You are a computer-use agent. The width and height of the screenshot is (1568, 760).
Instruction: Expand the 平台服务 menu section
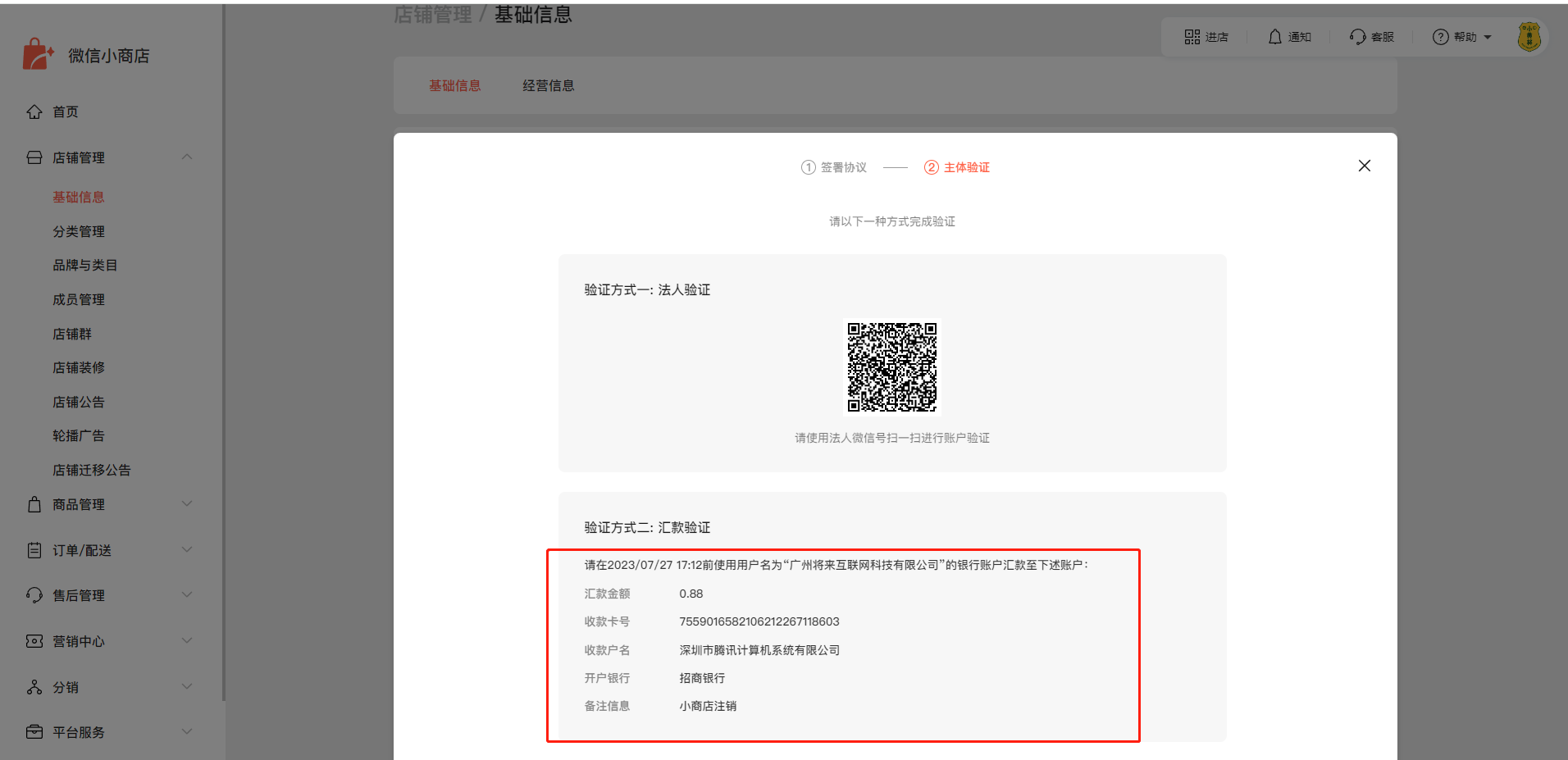click(187, 731)
